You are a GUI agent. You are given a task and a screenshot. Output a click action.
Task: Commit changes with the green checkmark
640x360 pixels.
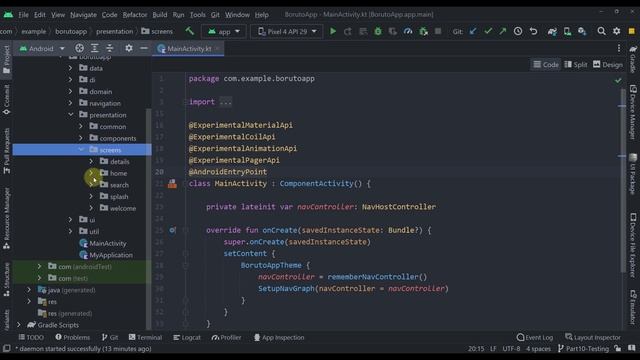click(488, 31)
